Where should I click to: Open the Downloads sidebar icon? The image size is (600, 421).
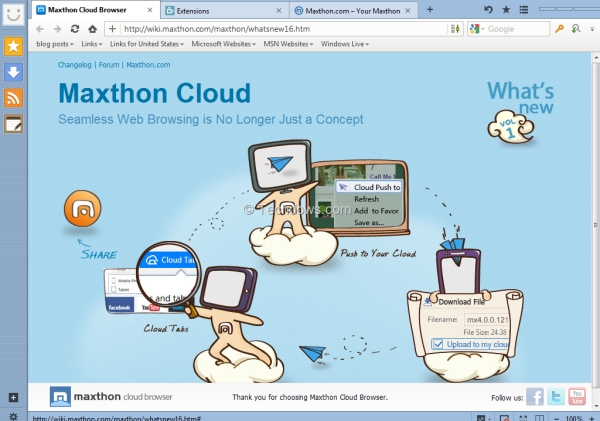[x=14, y=72]
